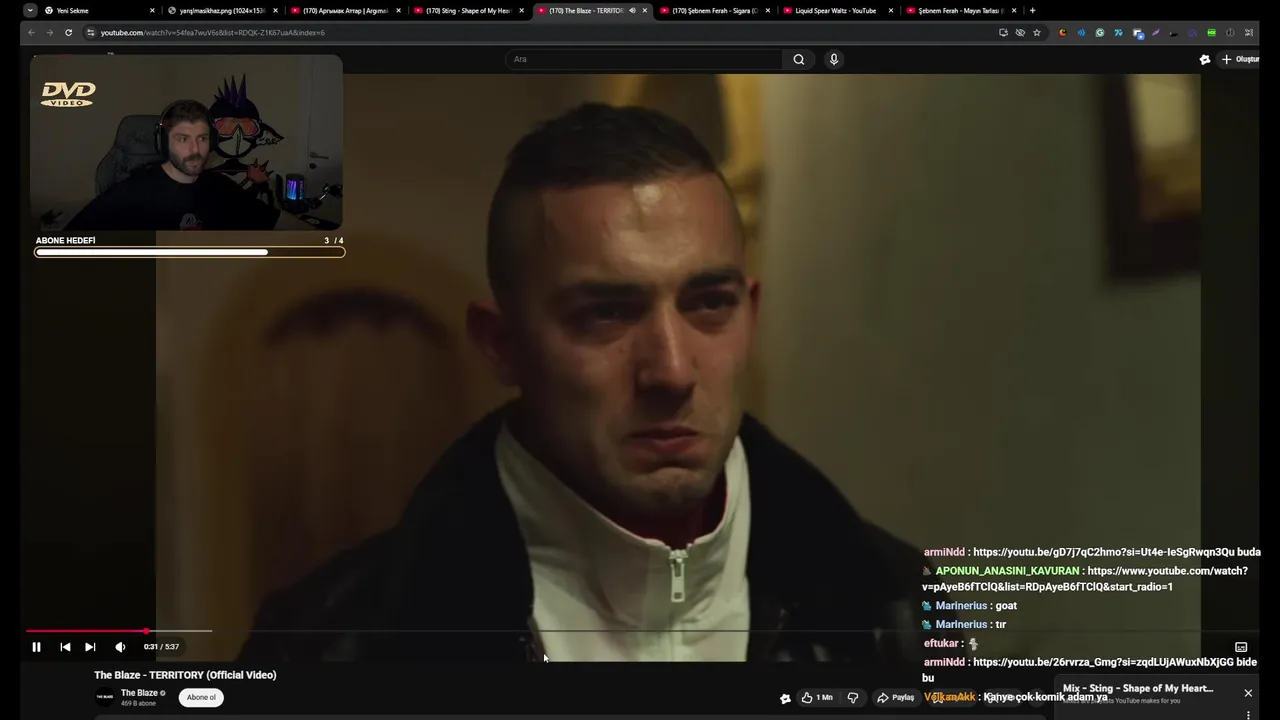This screenshot has height=720, width=1280.
Task: Click the video progress bar scrubber
Action: point(147,631)
